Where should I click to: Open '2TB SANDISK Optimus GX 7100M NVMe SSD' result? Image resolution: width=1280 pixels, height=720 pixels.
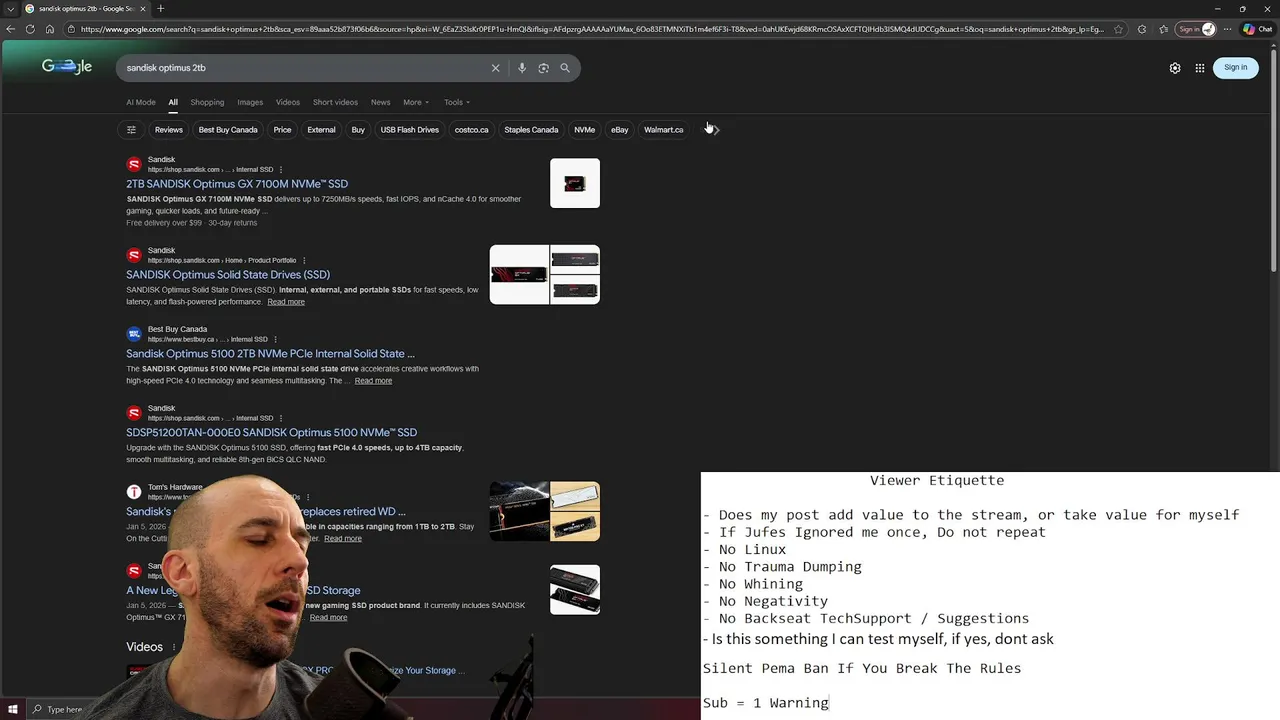tap(237, 184)
